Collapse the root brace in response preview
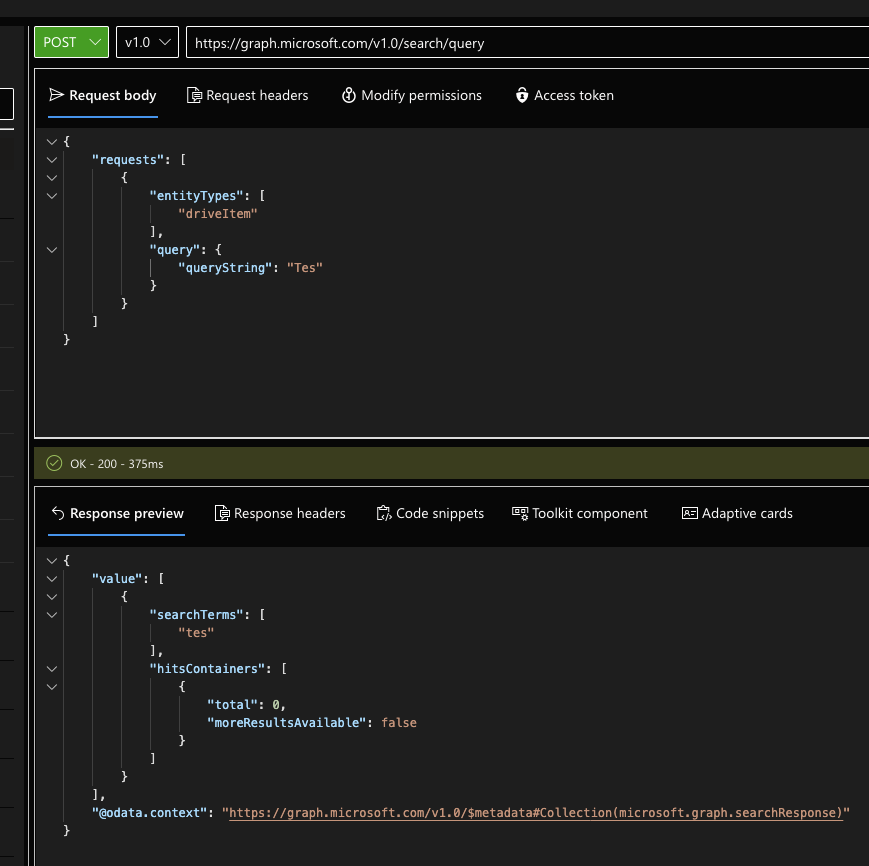This screenshot has width=869, height=866. [52, 561]
